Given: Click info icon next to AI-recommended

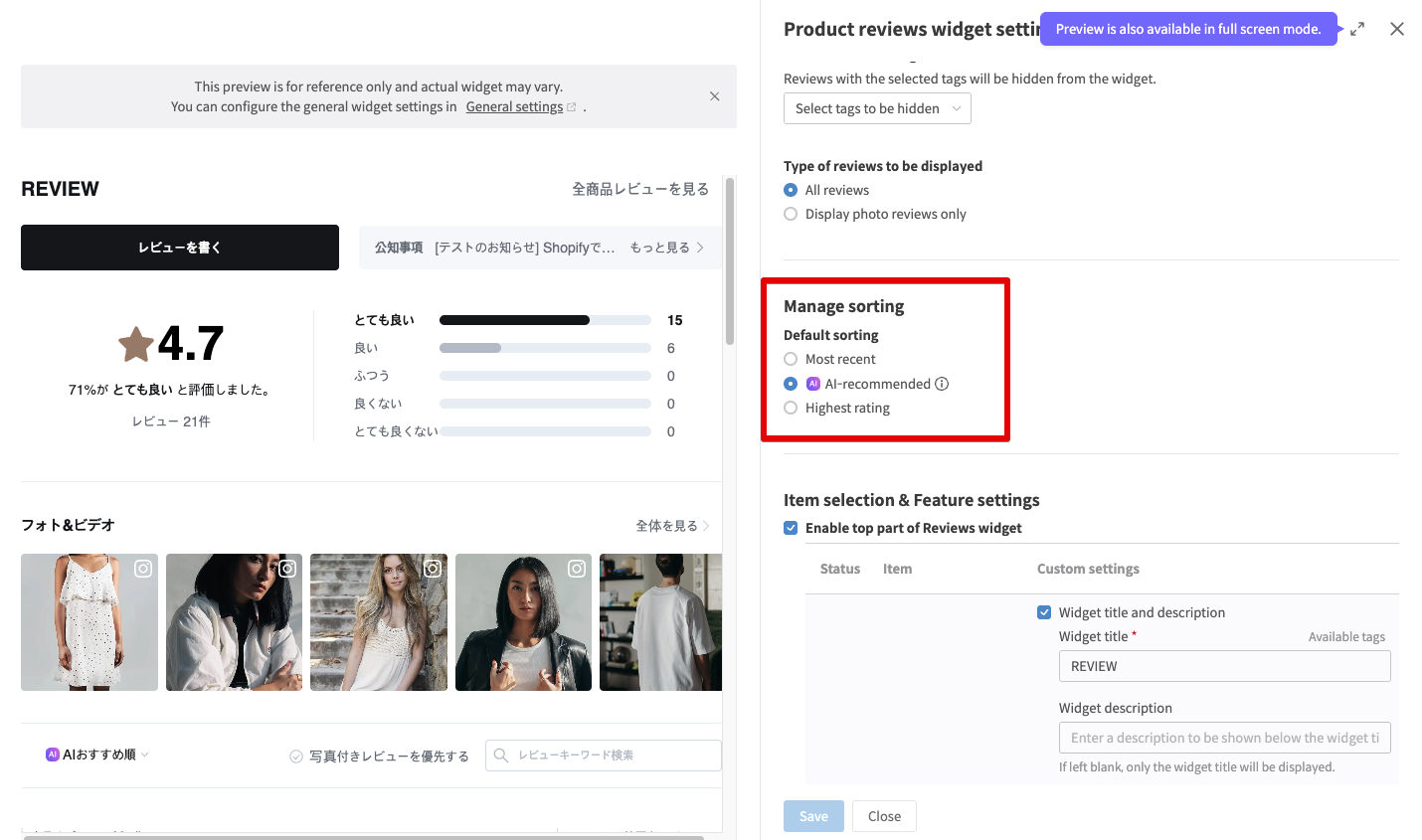Looking at the screenshot, I should pyautogui.click(x=942, y=384).
